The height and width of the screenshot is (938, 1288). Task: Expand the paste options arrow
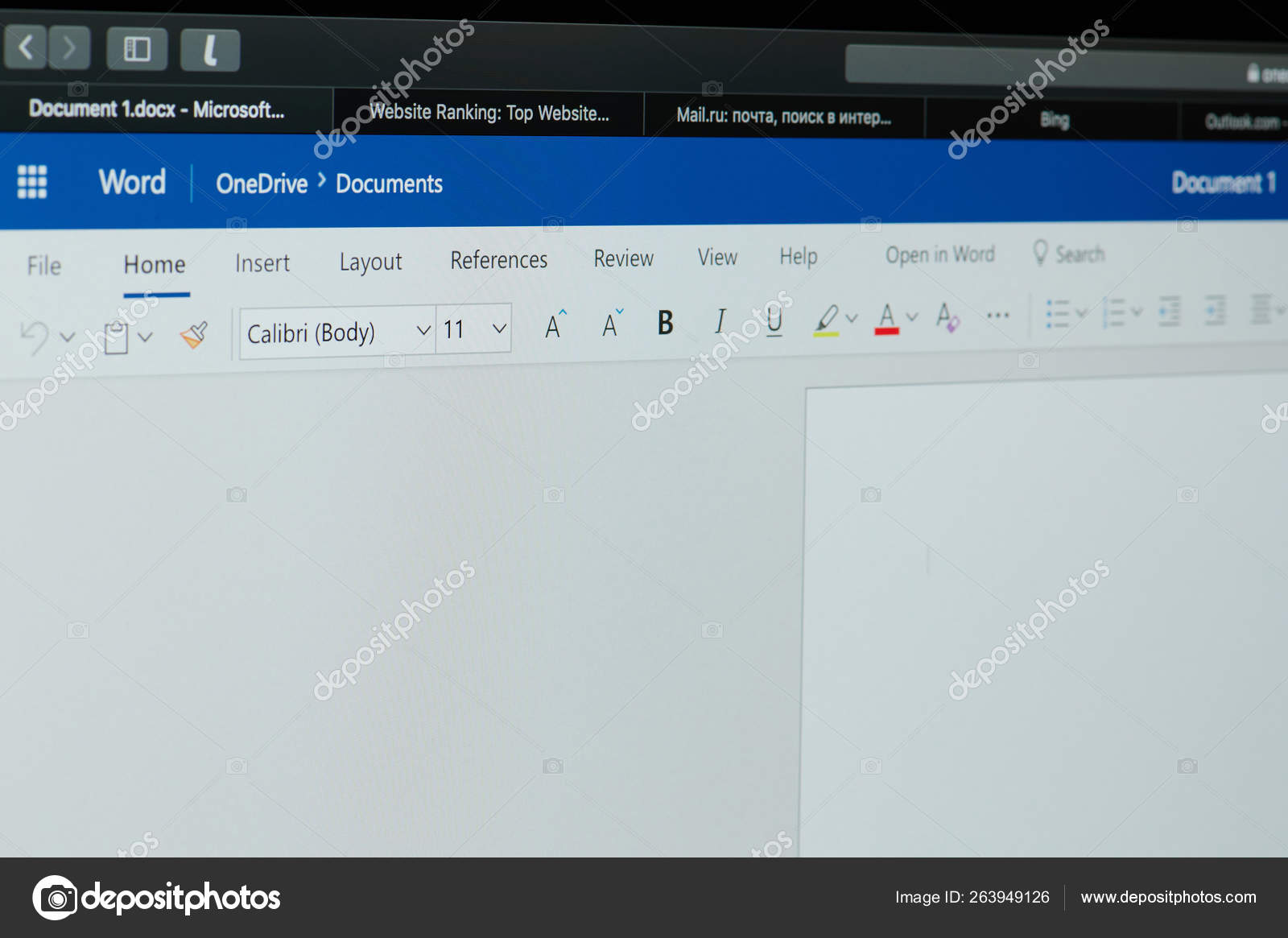tap(145, 337)
